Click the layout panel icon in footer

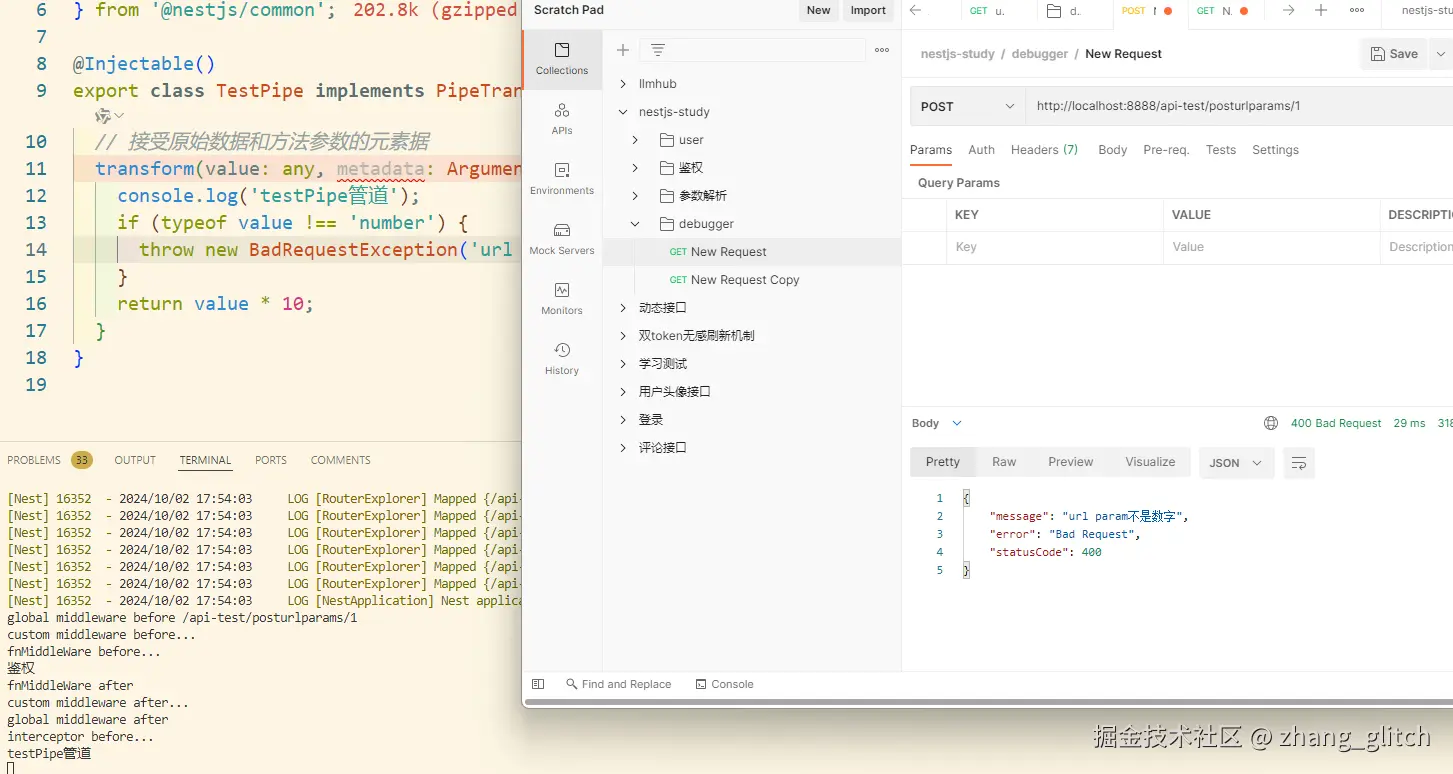pos(538,684)
